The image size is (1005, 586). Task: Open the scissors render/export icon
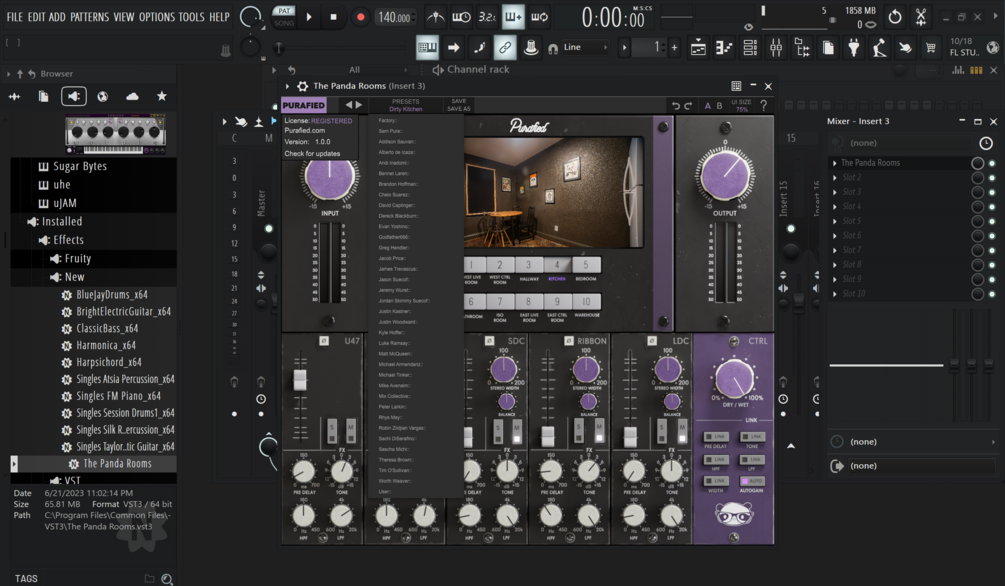(x=921, y=17)
